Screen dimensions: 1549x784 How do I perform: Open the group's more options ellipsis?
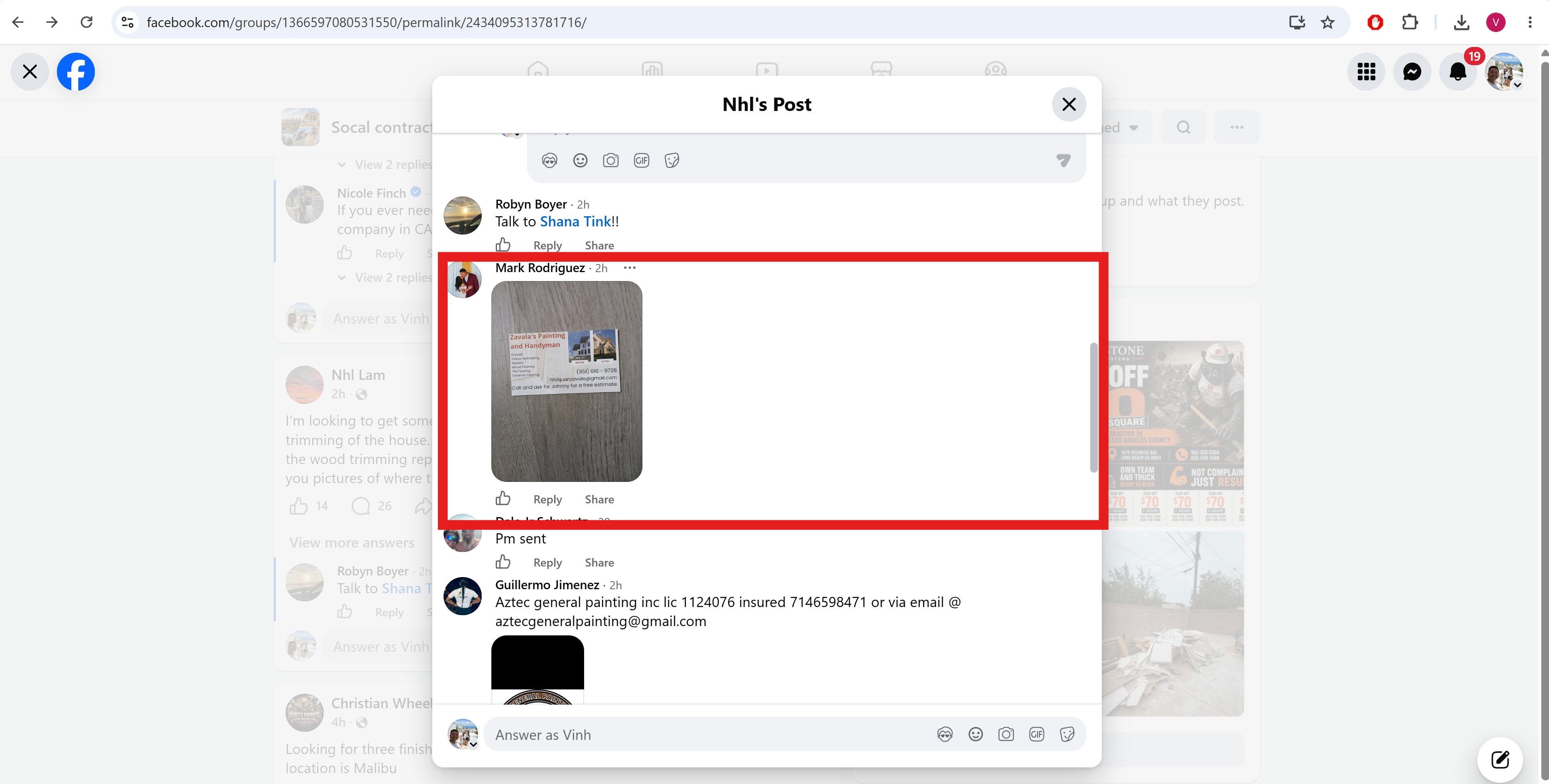pyautogui.click(x=1236, y=127)
